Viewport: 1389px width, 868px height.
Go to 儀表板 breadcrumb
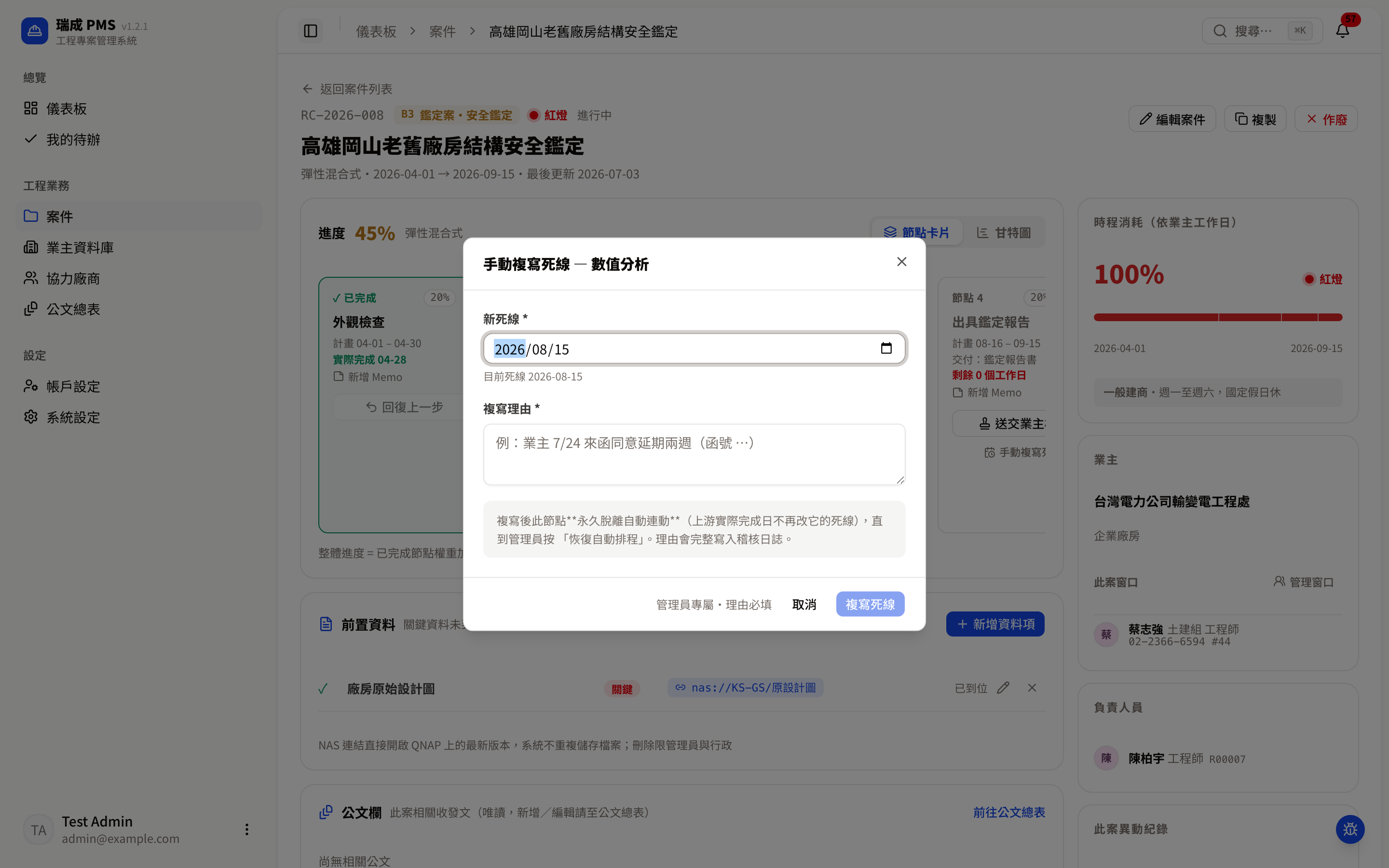pos(376,31)
